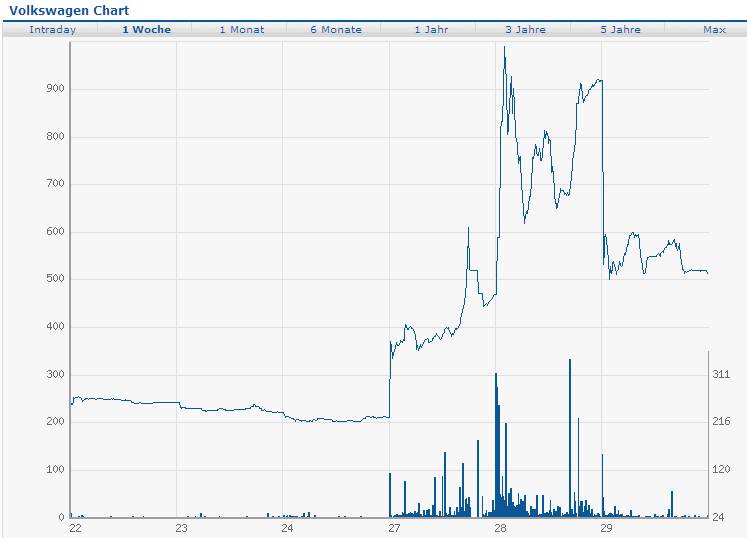Viewport: 747px width, 538px height.
Task: Click the Volkswagen Chart heading
Action: [x=69, y=10]
